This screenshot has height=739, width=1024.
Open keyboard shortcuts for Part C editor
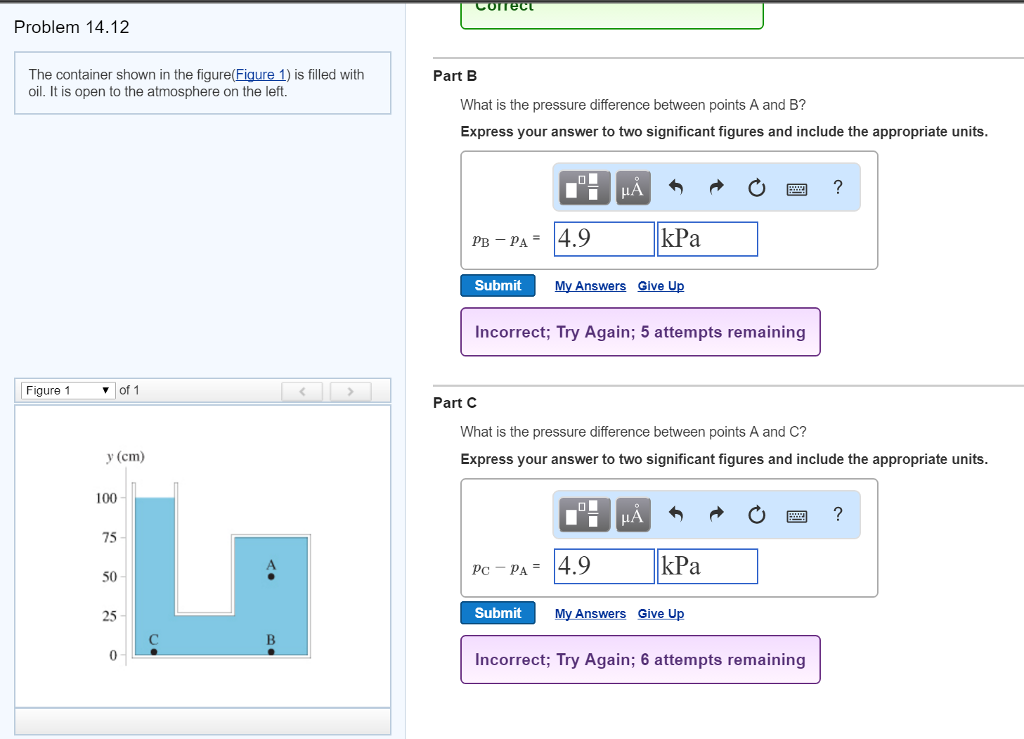797,515
